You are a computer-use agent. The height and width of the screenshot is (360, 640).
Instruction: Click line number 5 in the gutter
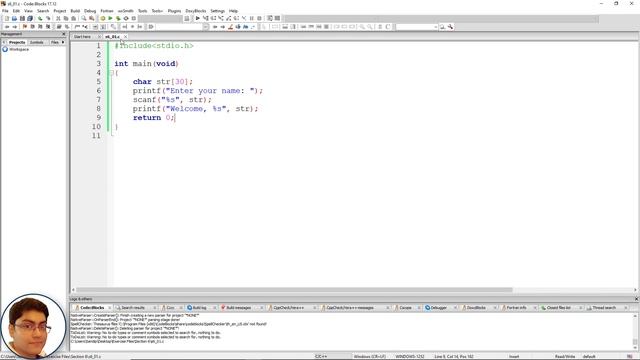98,82
